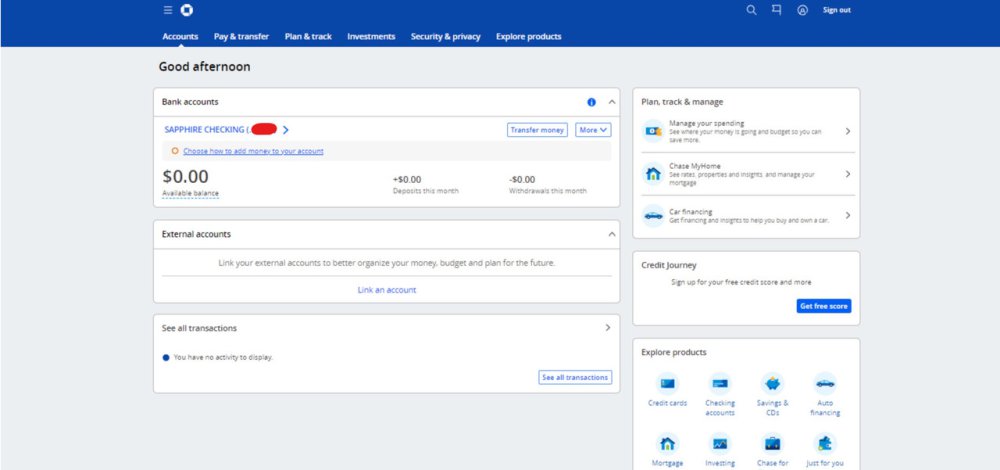Open the Just for you puzzle icon

point(825,443)
